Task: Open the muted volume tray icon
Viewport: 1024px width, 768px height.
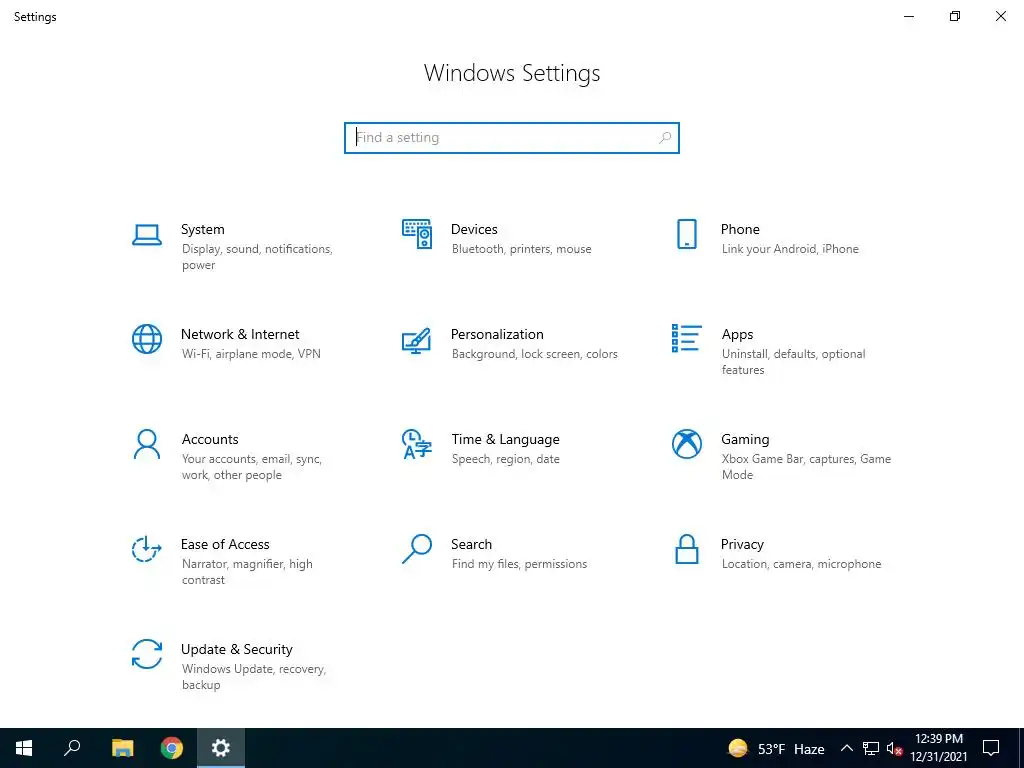Action: pyautogui.click(x=894, y=748)
